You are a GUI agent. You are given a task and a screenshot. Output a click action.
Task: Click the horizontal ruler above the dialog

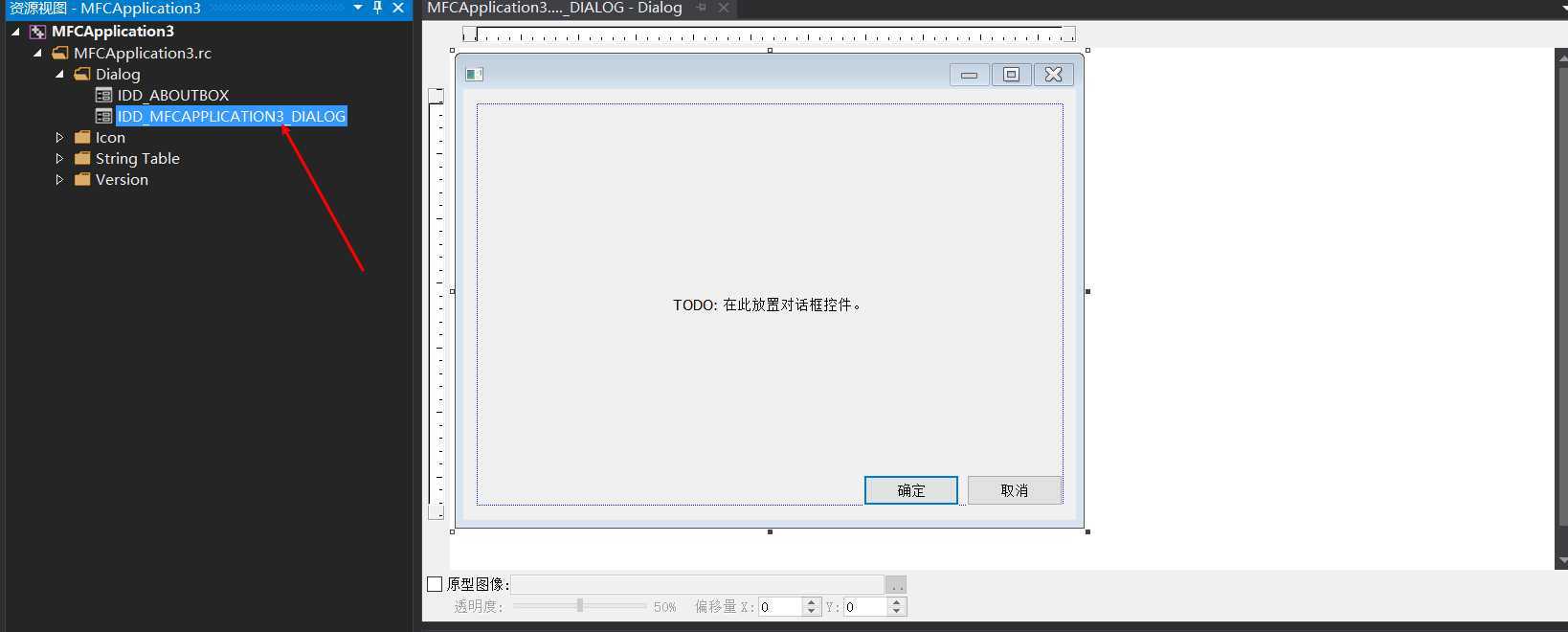point(769,35)
